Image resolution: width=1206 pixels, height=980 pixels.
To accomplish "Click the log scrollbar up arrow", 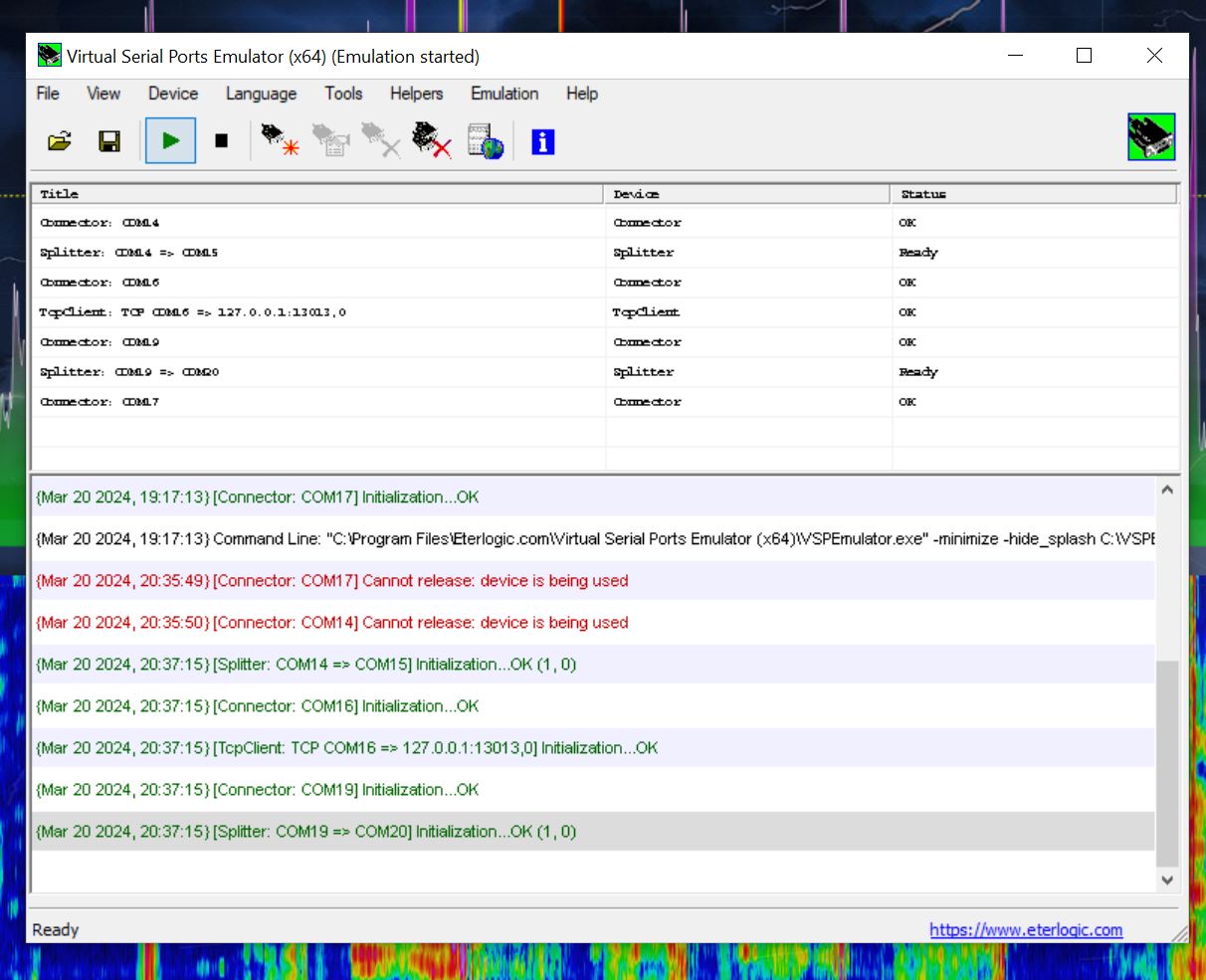I will [1167, 490].
